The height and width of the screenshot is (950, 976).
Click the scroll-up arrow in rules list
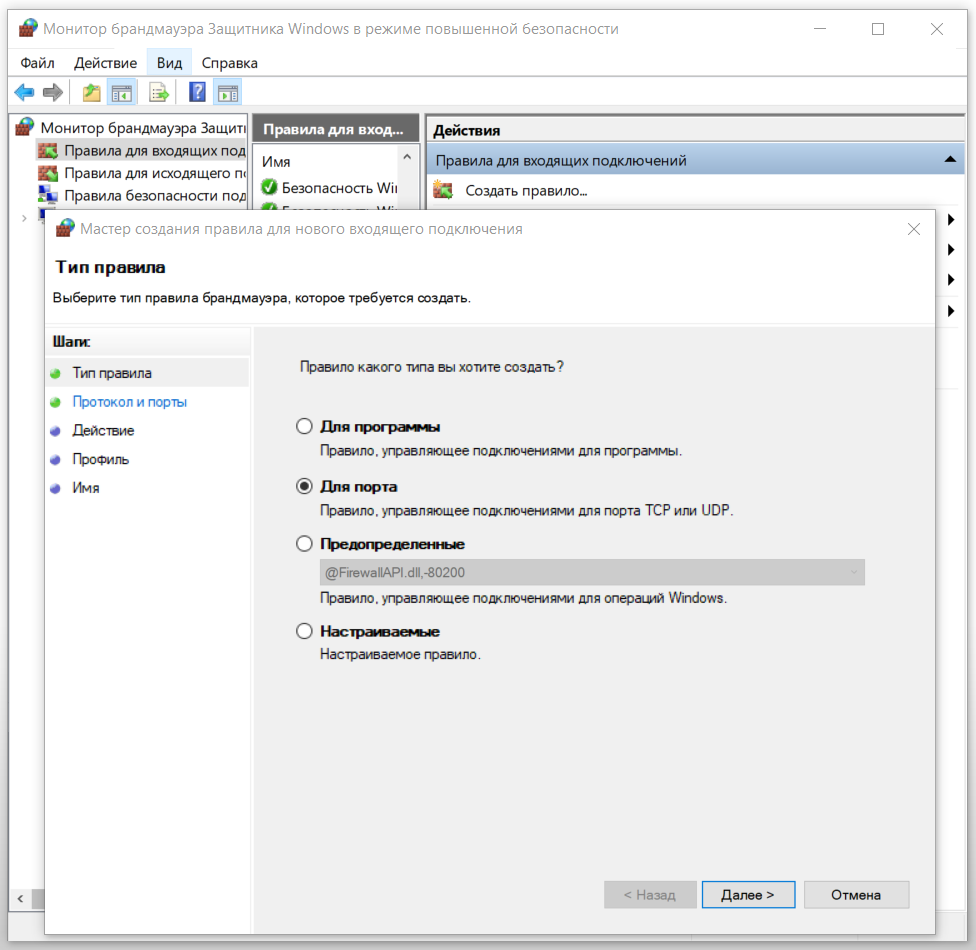point(407,158)
